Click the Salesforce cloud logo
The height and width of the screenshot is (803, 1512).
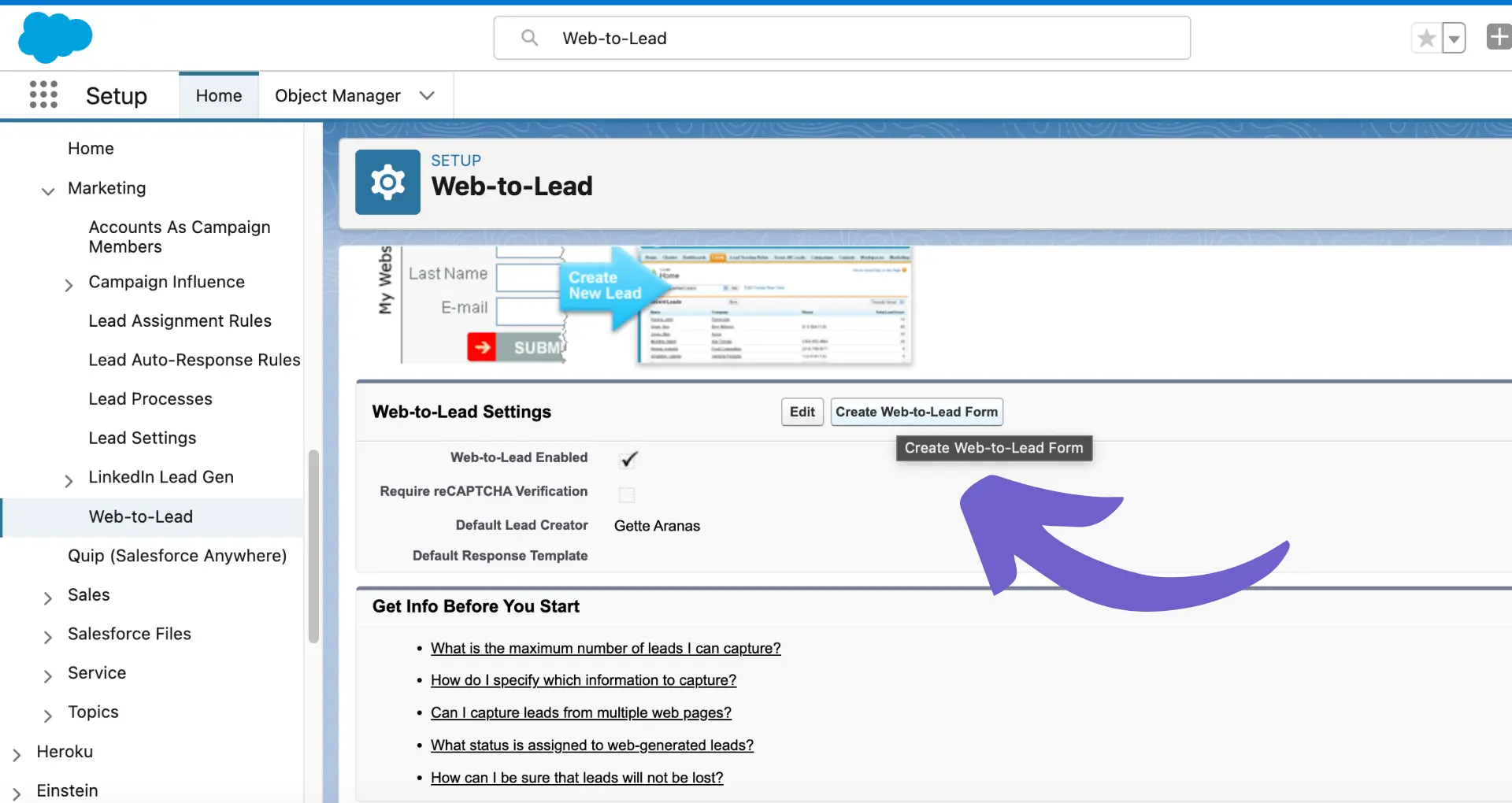coord(55,37)
